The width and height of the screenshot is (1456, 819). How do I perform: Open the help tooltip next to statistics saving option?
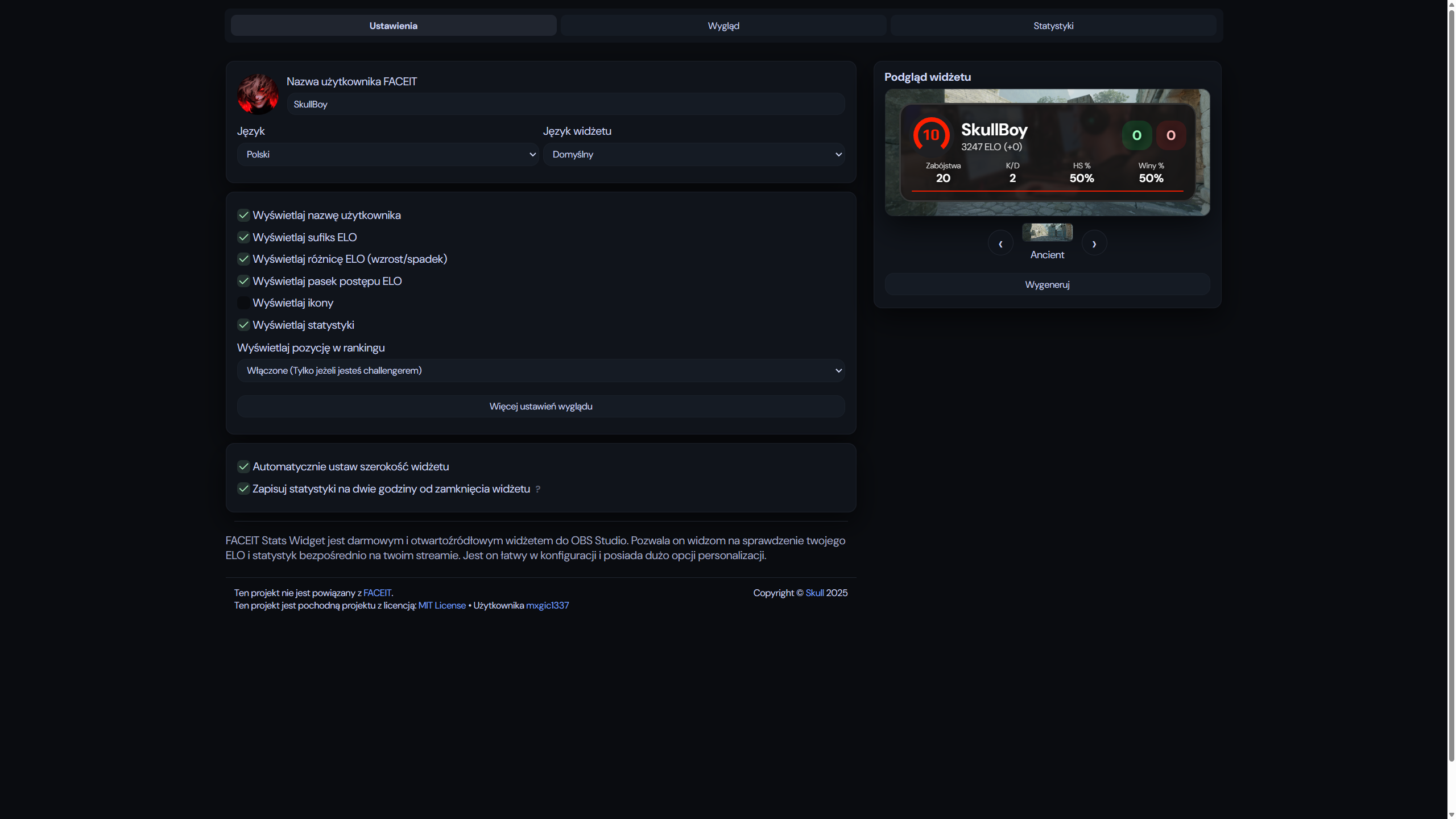(x=538, y=489)
